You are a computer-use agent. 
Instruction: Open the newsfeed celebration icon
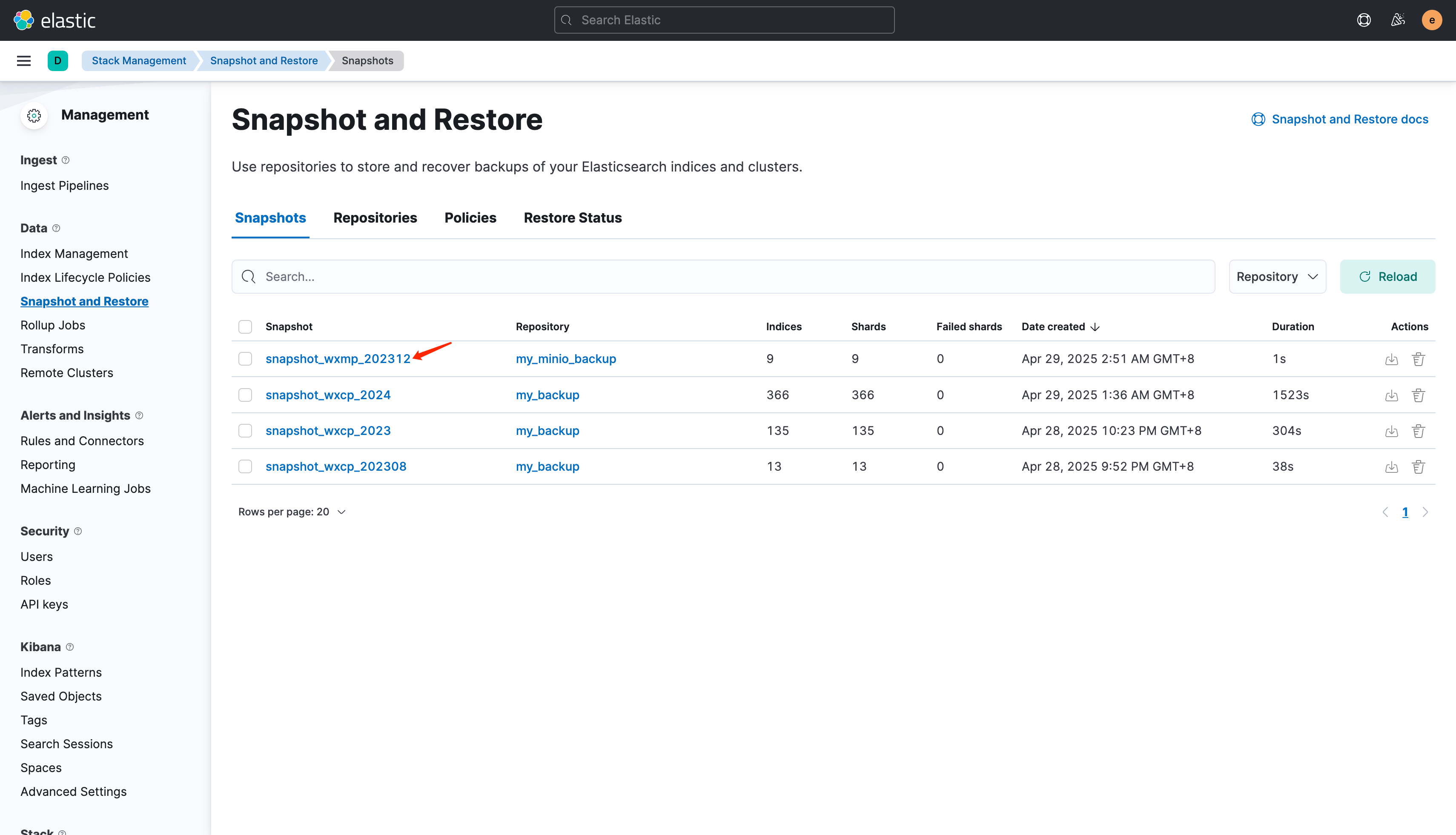coord(1398,20)
